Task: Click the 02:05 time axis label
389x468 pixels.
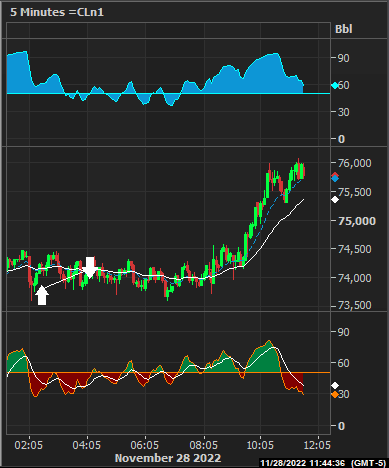Action: (29, 445)
